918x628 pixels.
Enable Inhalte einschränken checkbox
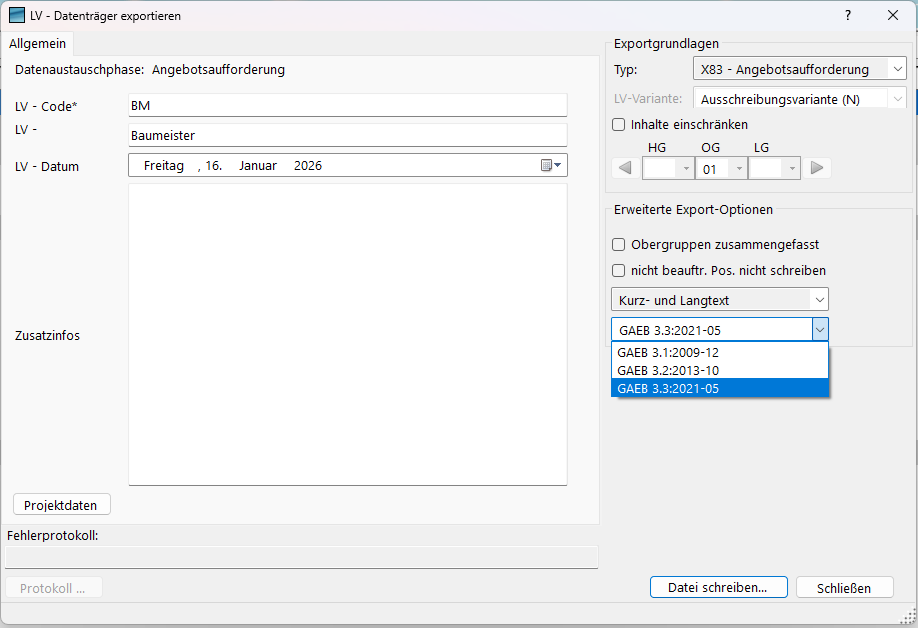click(618, 125)
